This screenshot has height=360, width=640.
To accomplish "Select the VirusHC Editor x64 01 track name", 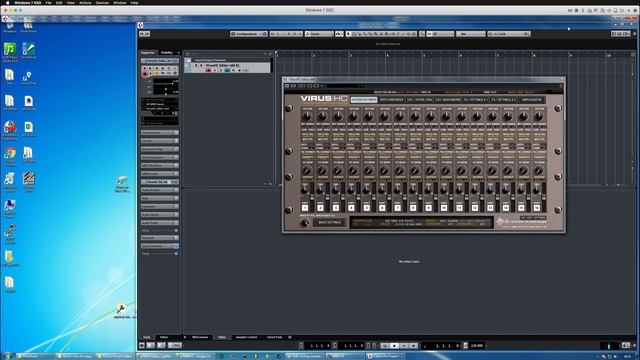I will [x=222, y=65].
